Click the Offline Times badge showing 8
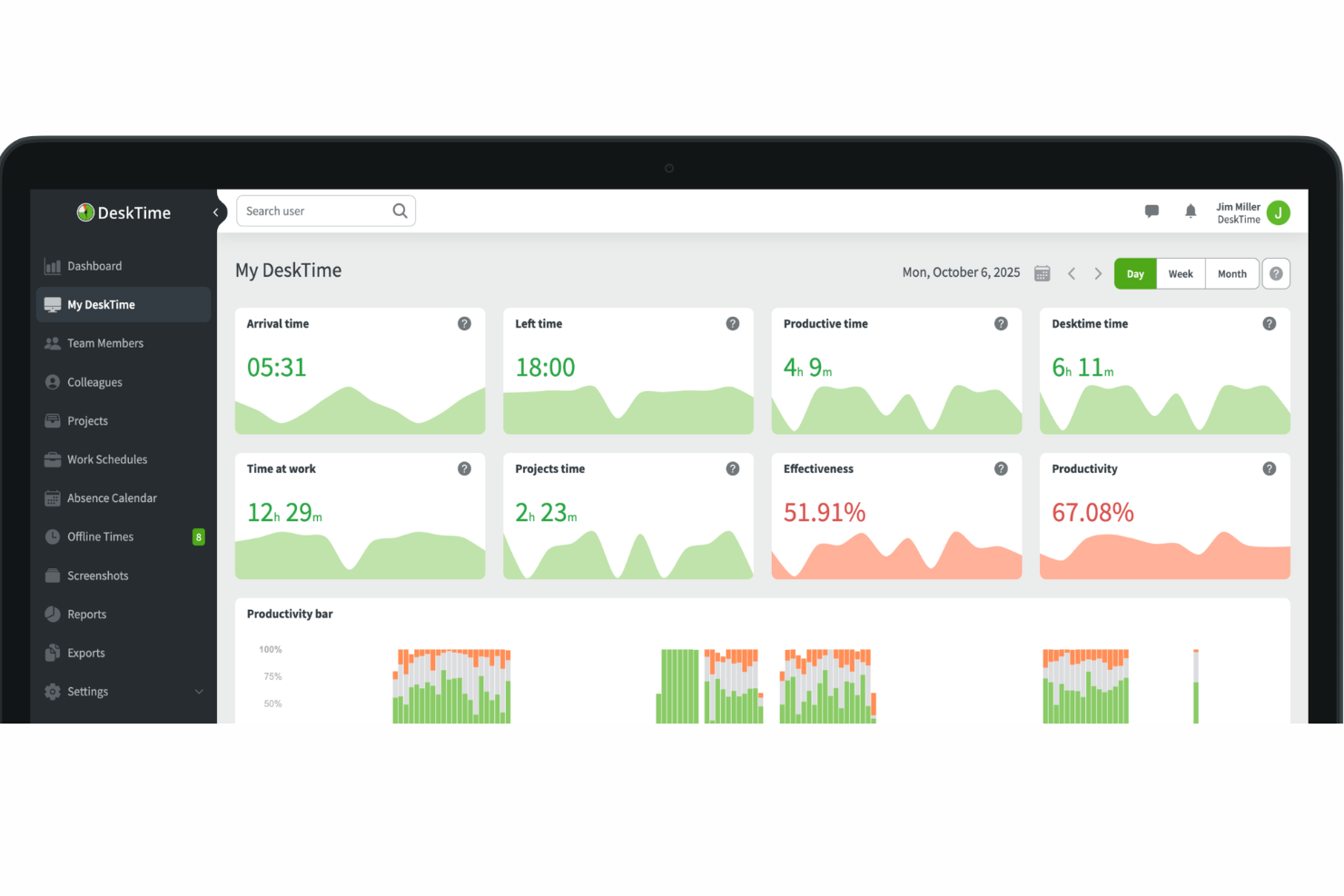This screenshot has height=896, width=1344. tap(199, 537)
